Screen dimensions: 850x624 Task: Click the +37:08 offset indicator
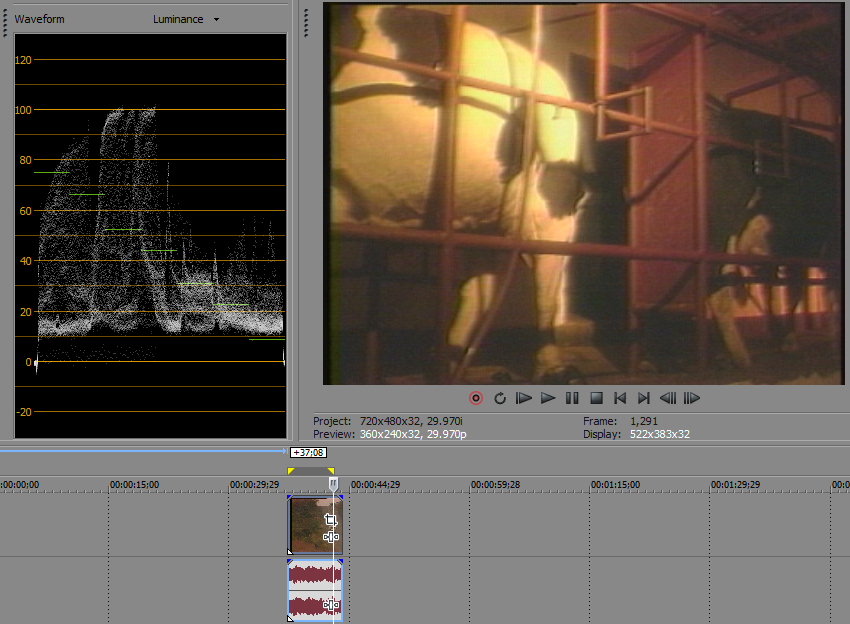(308, 453)
